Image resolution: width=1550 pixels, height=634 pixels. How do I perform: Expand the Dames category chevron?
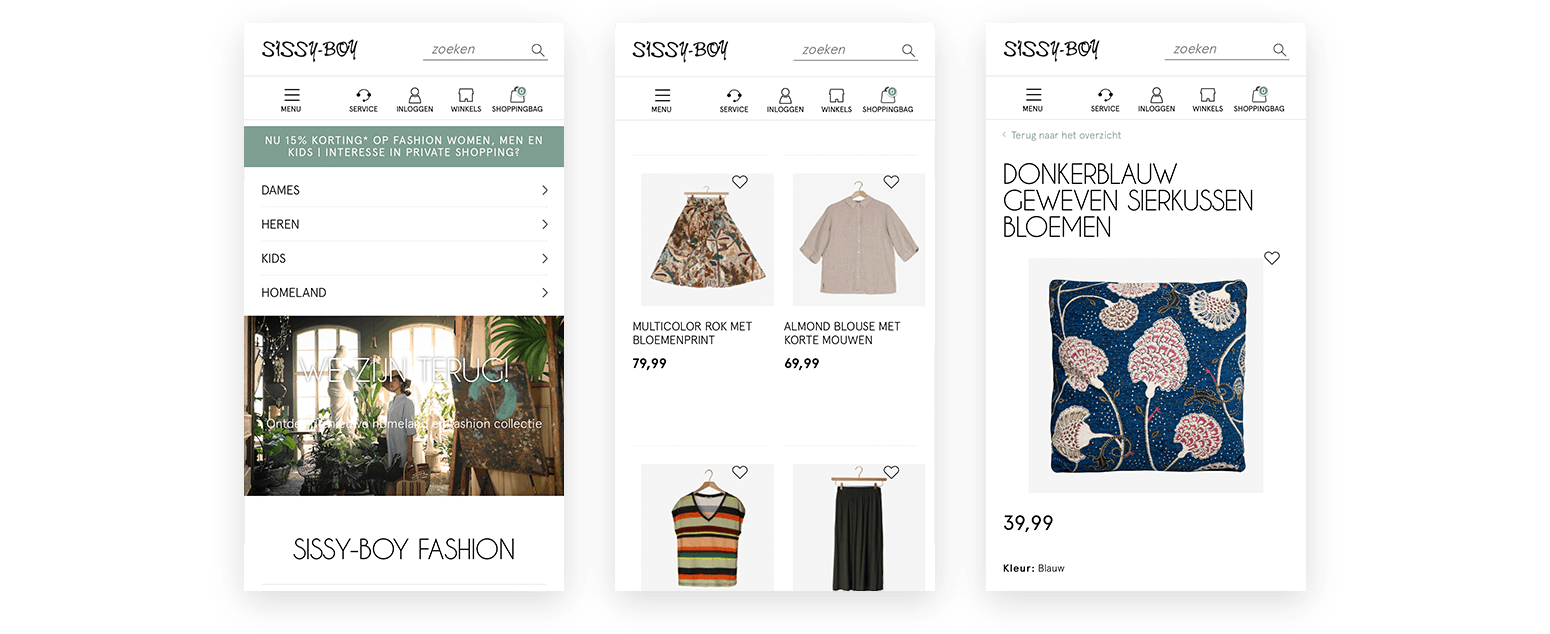(x=545, y=190)
